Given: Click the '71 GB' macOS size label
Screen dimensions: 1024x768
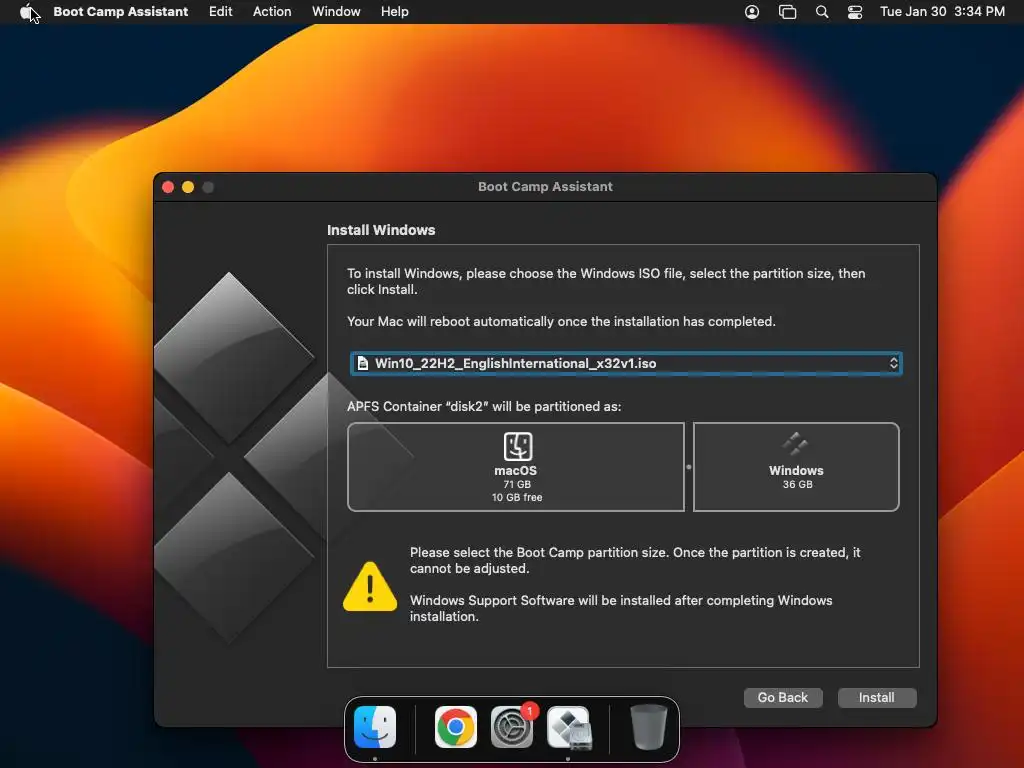Looking at the screenshot, I should click(x=517, y=484).
